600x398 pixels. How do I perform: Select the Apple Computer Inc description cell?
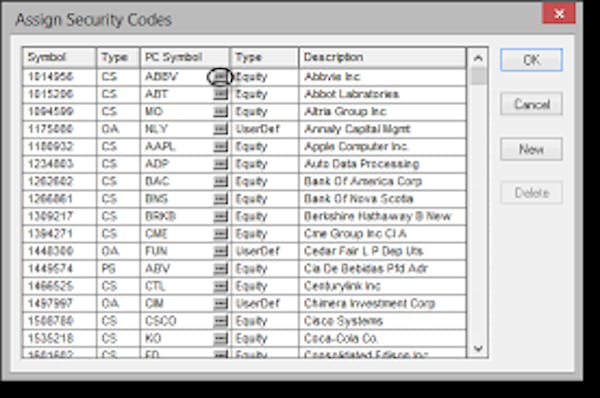coord(383,147)
